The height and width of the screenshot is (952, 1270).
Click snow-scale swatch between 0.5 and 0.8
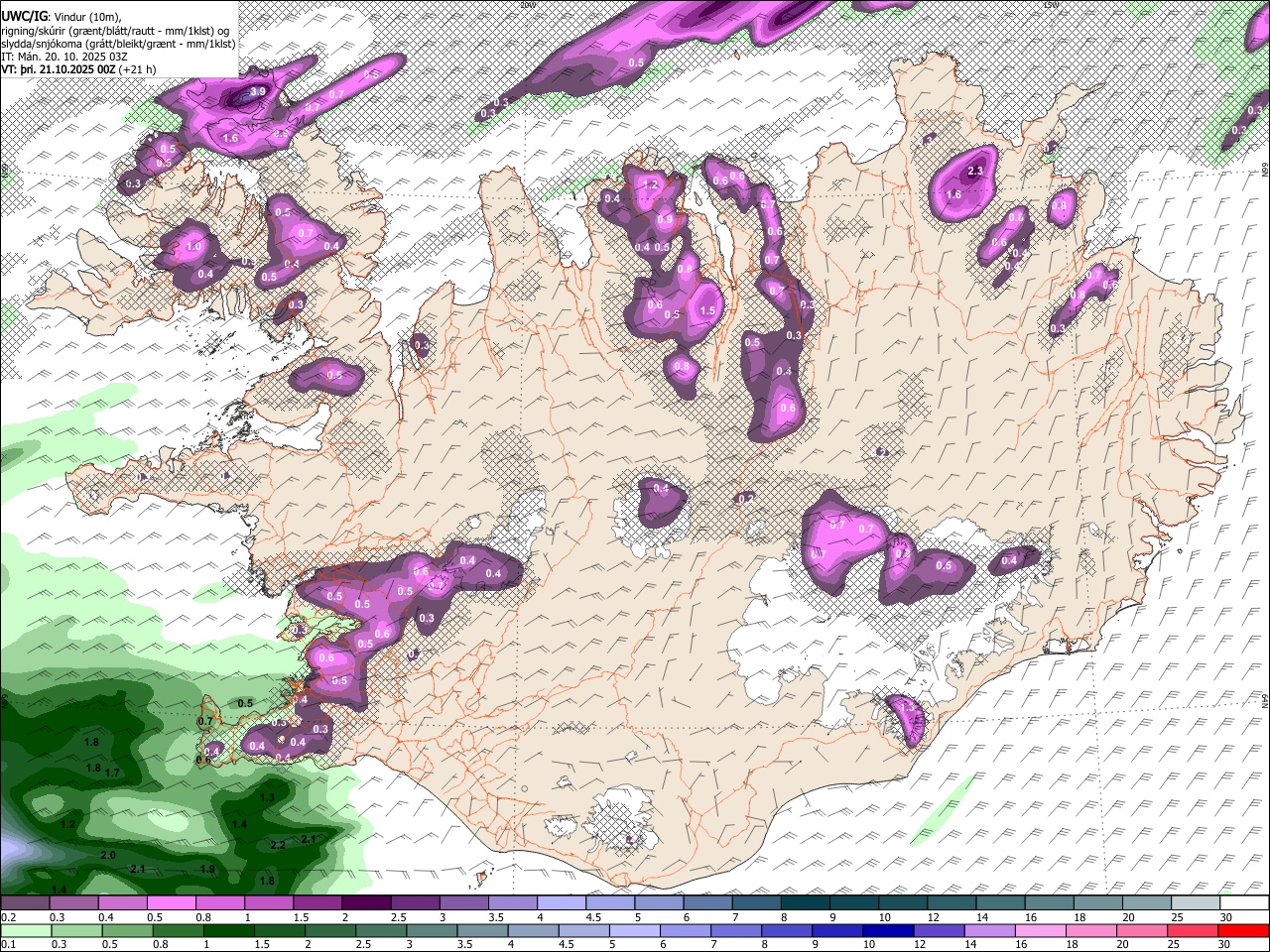point(171,903)
